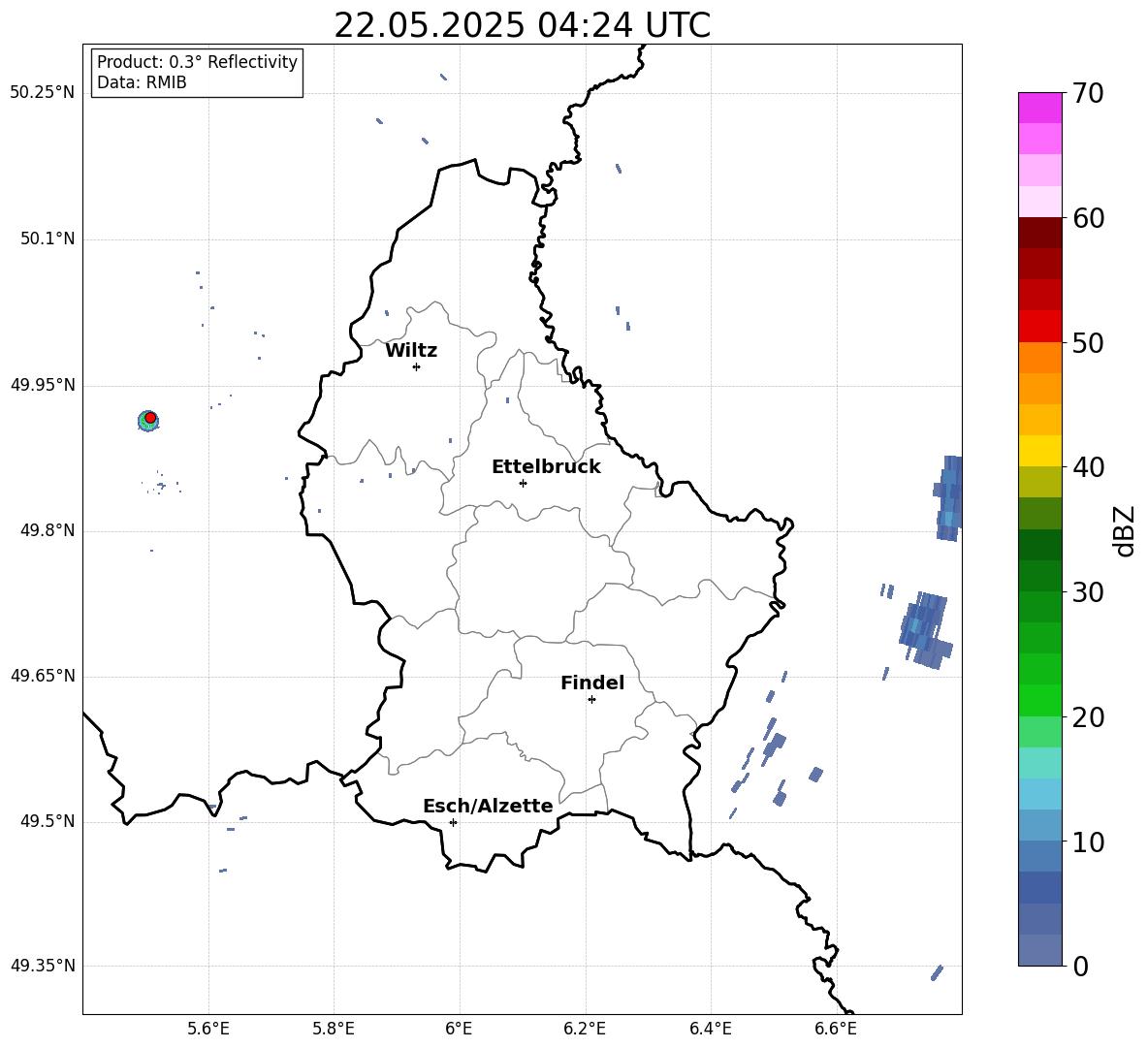This screenshot has height=1048, width=1148.
Task: Click the 49.8°N latitude label
Action: (x=48, y=530)
